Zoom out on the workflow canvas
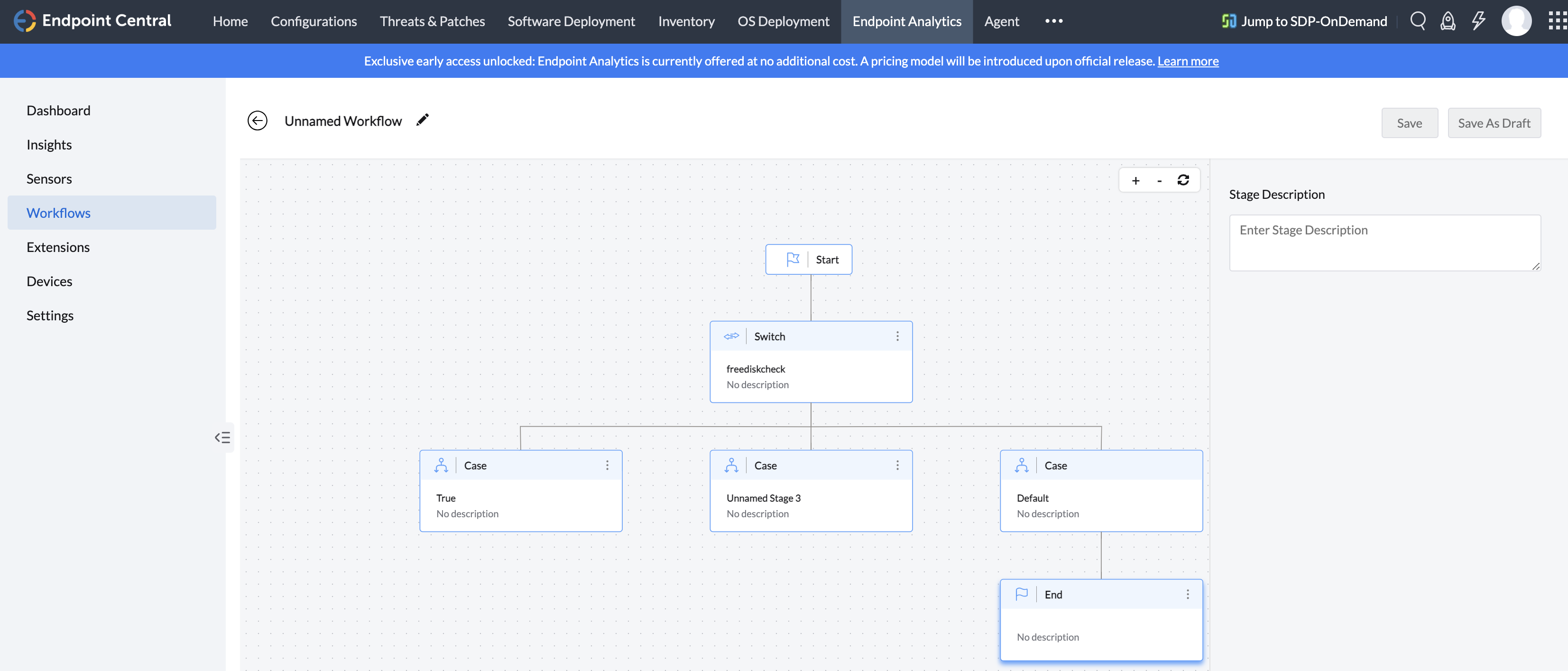This screenshot has height=671, width=1568. tap(1159, 180)
